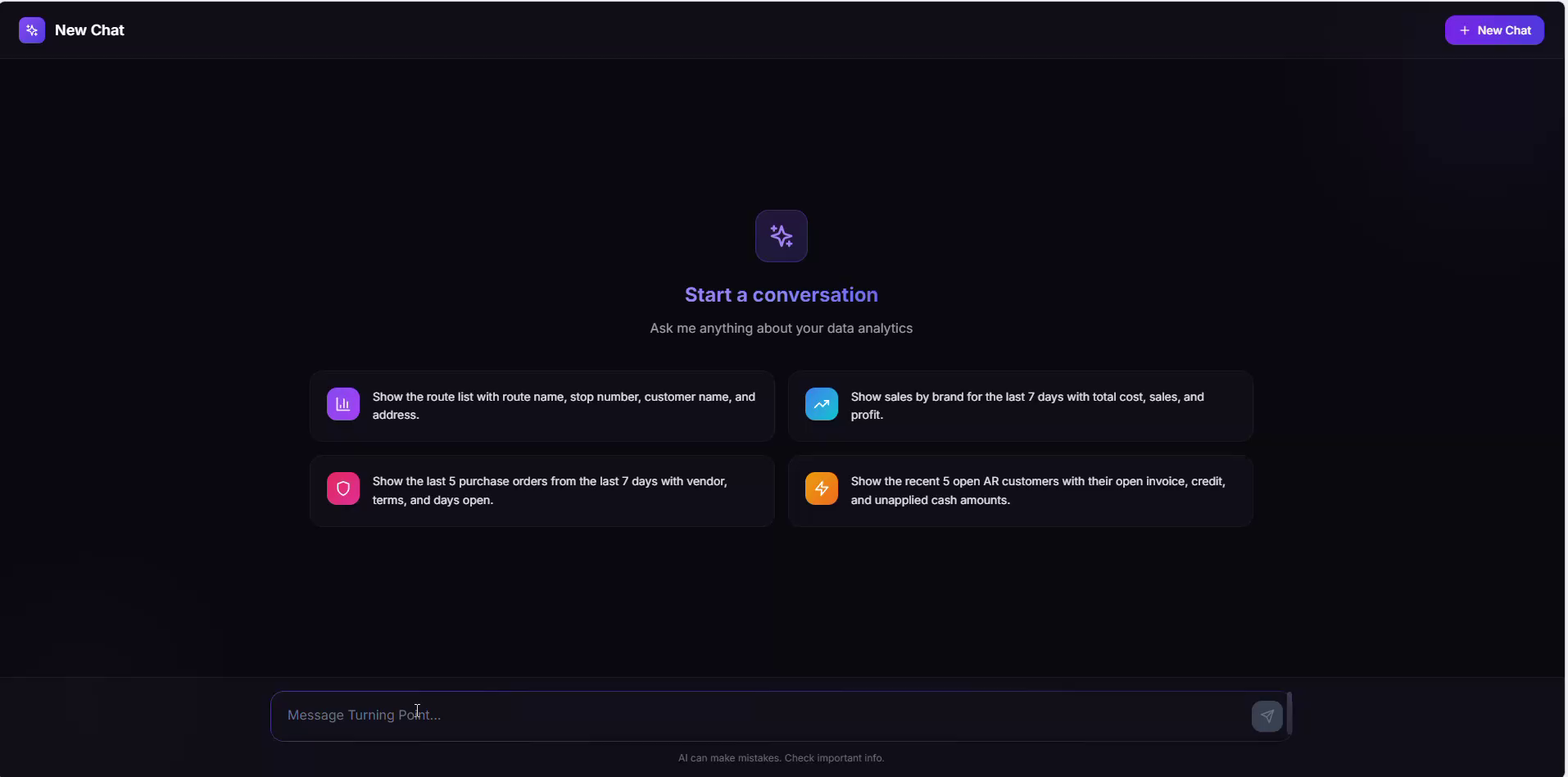
Task: Click the Start a conversation heading
Action: 781,295
